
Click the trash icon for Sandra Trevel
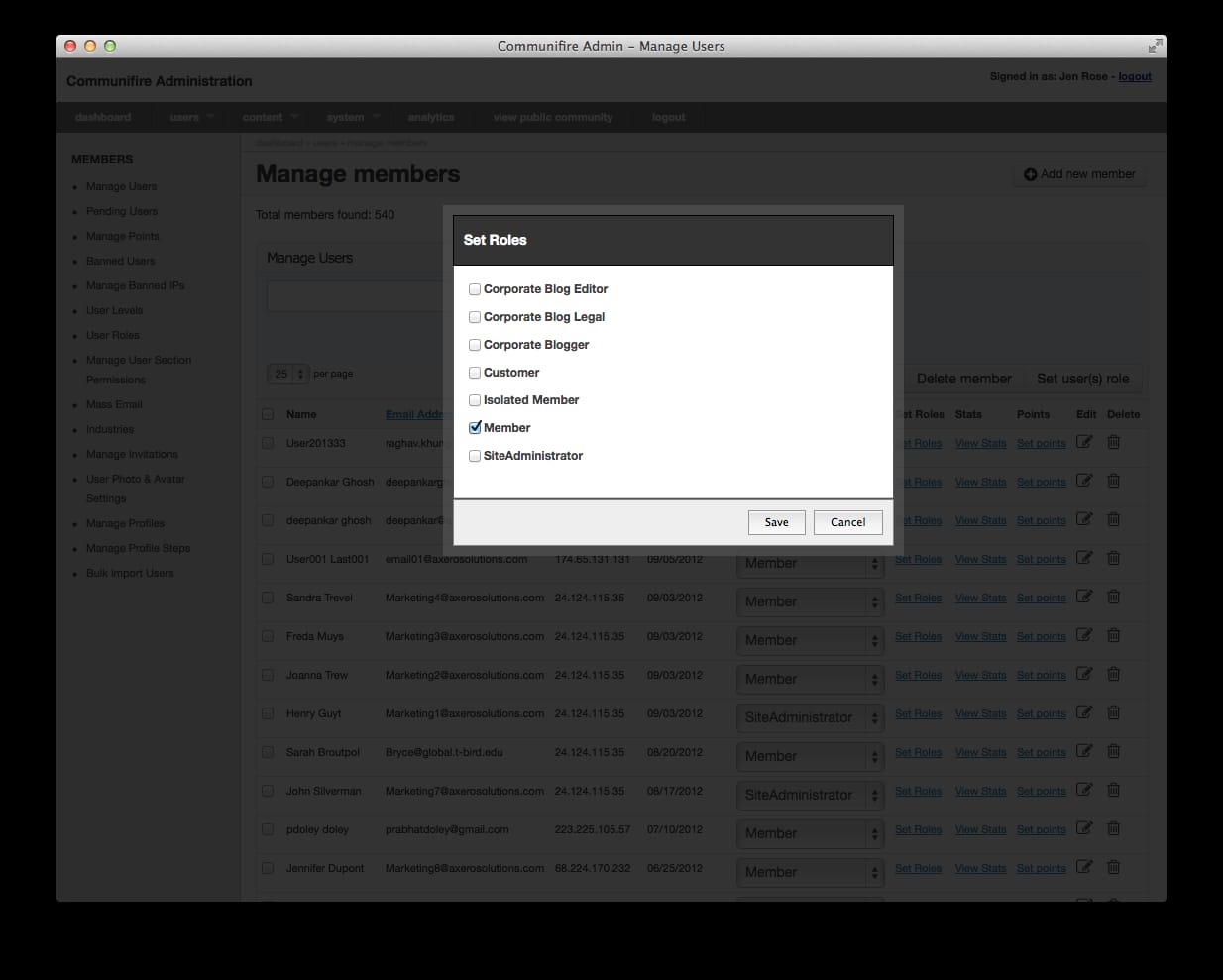click(1113, 598)
